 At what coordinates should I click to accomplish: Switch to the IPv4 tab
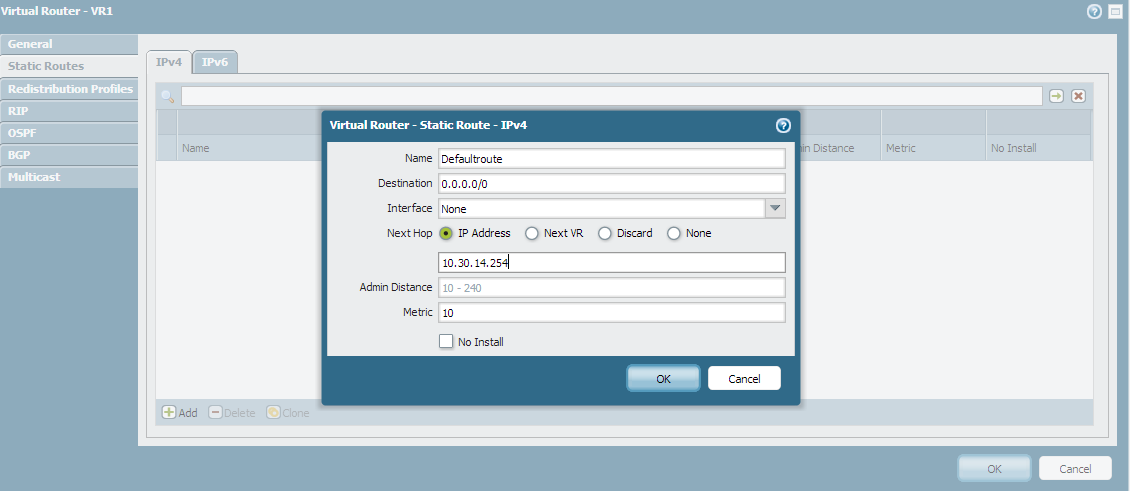(x=169, y=62)
